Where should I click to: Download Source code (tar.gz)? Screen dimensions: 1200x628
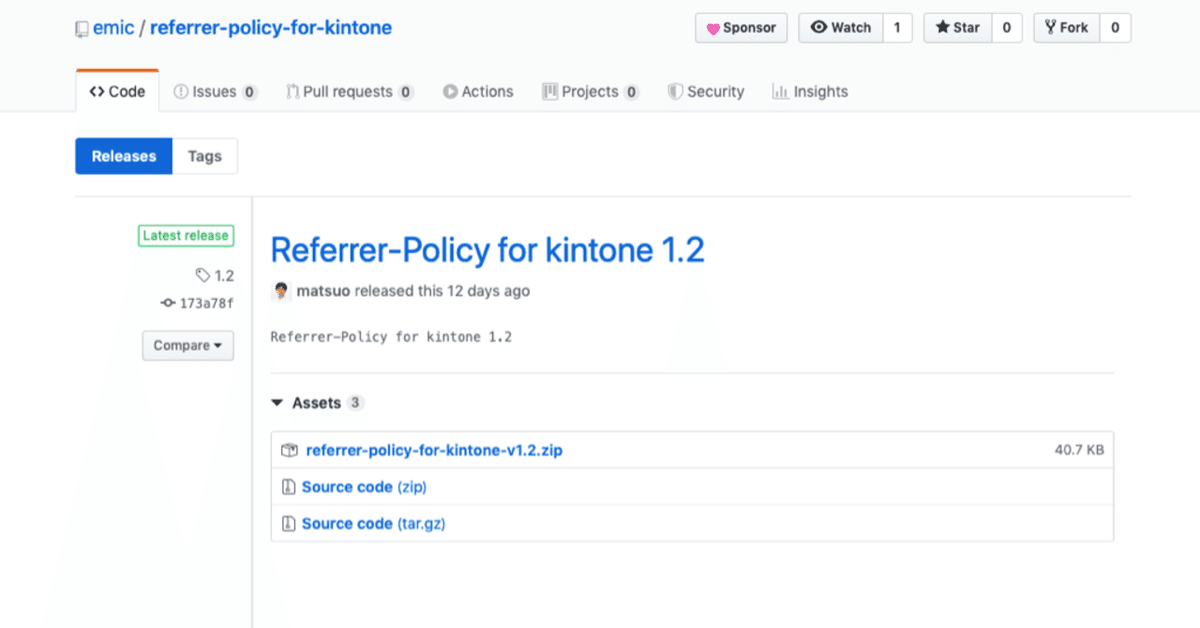[373, 523]
